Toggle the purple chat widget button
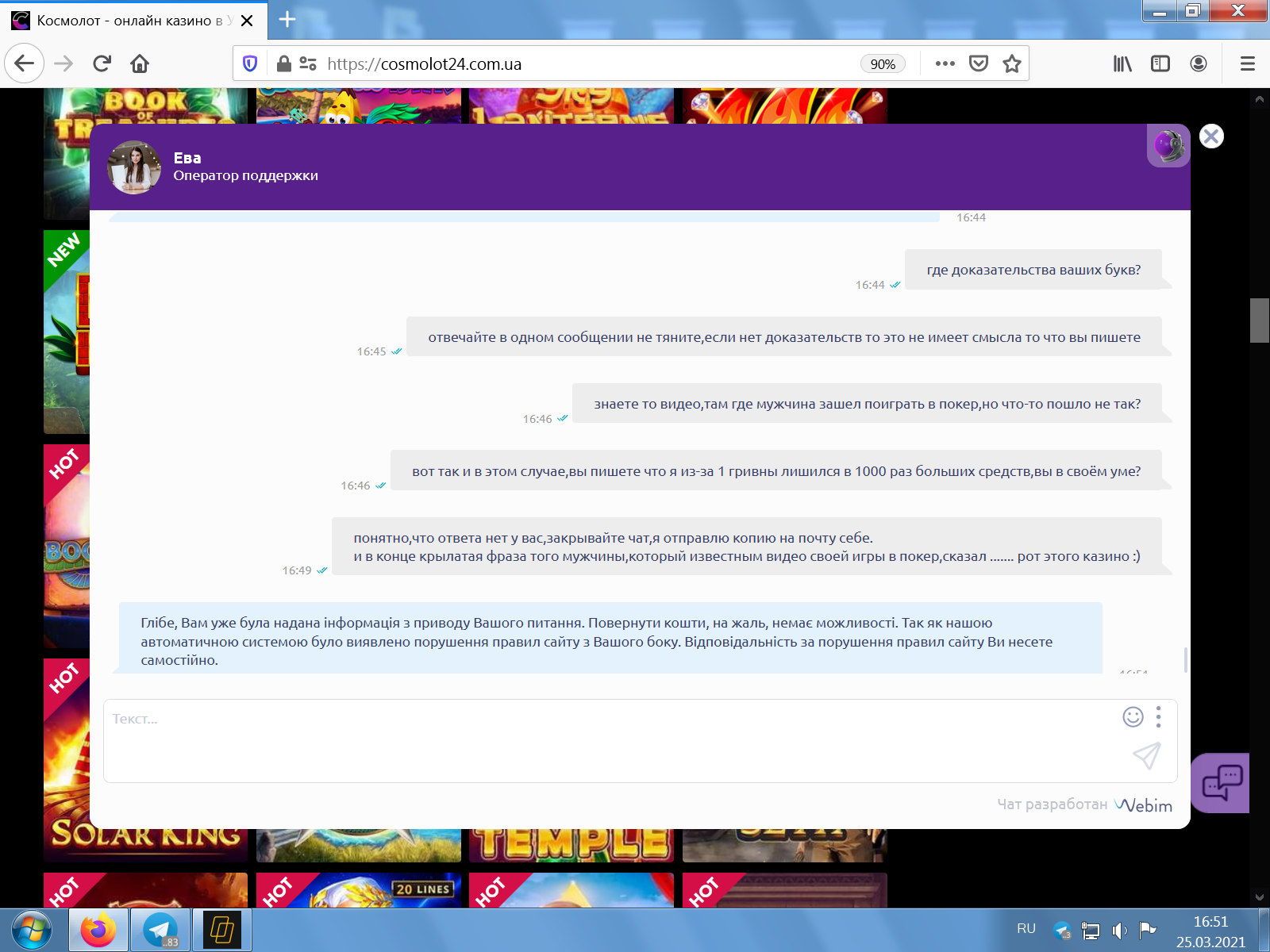This screenshot has width=1270, height=952. click(x=1221, y=783)
